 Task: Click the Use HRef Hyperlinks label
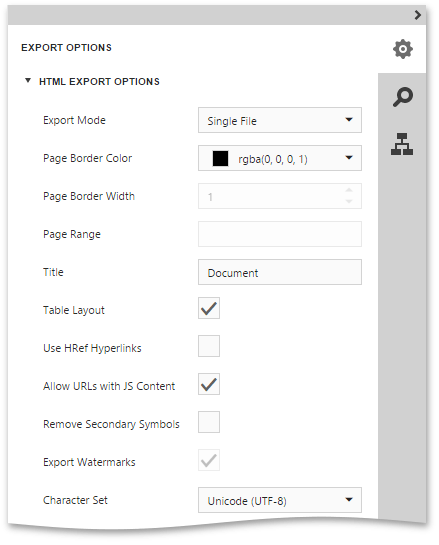[92, 348]
